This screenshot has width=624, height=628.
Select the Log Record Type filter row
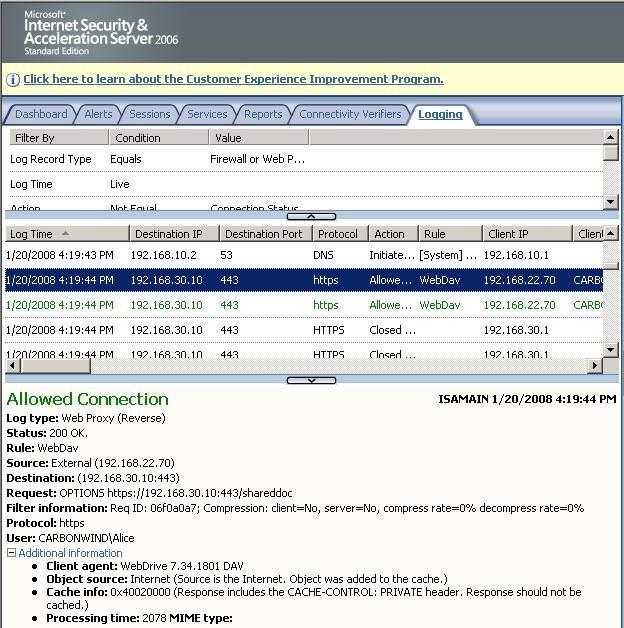tap(304, 159)
